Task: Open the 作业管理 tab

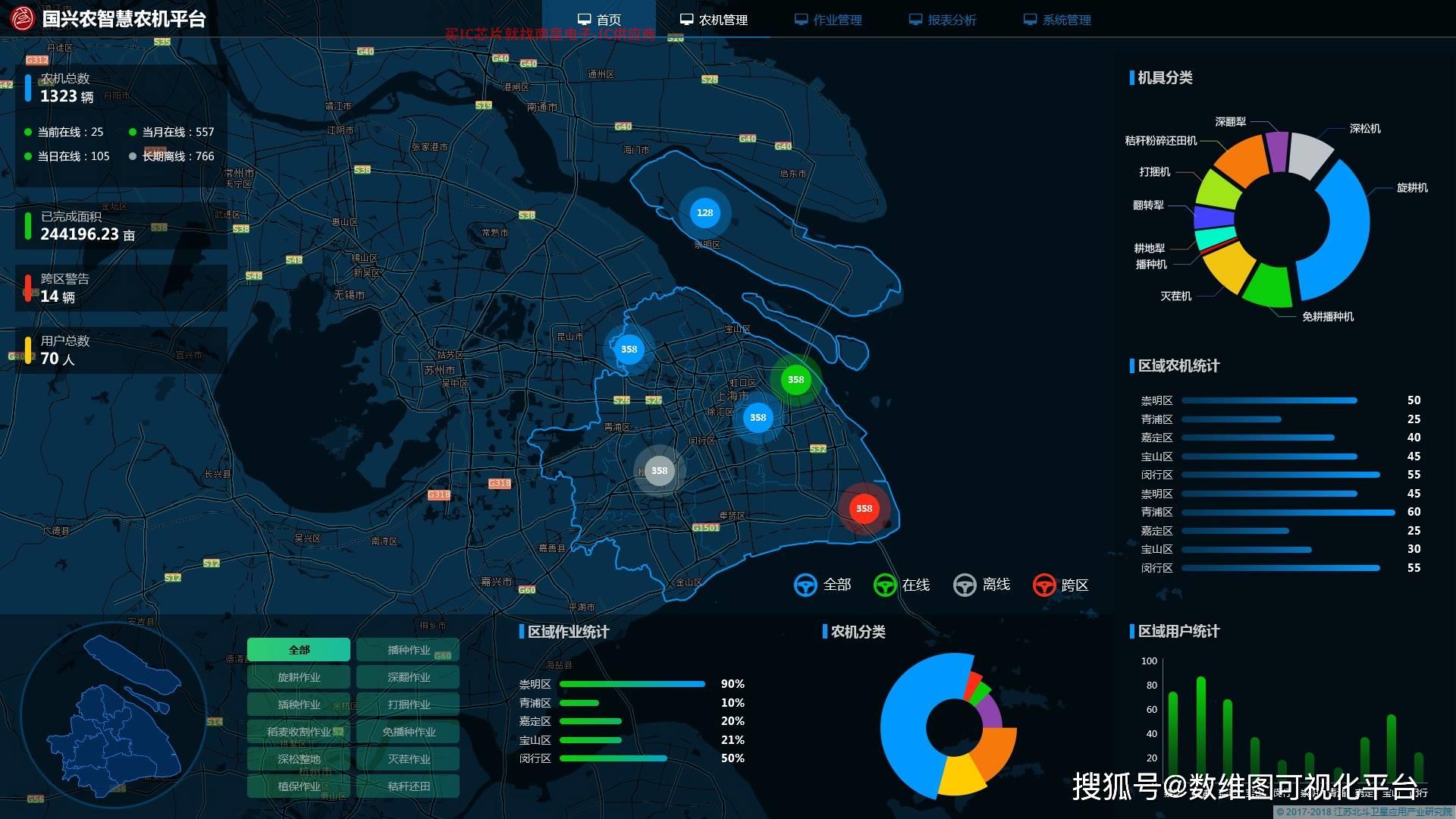Action: pos(828,20)
